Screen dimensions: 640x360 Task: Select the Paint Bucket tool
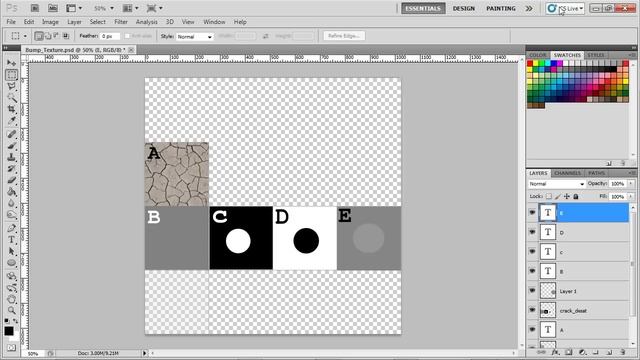[x=11, y=191]
